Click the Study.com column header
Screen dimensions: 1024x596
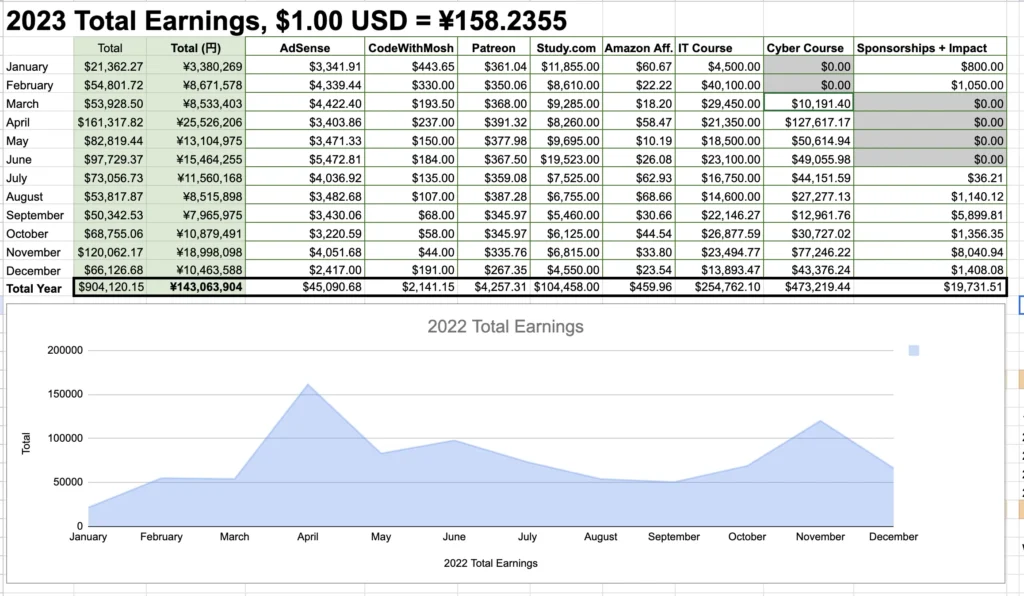pos(567,47)
